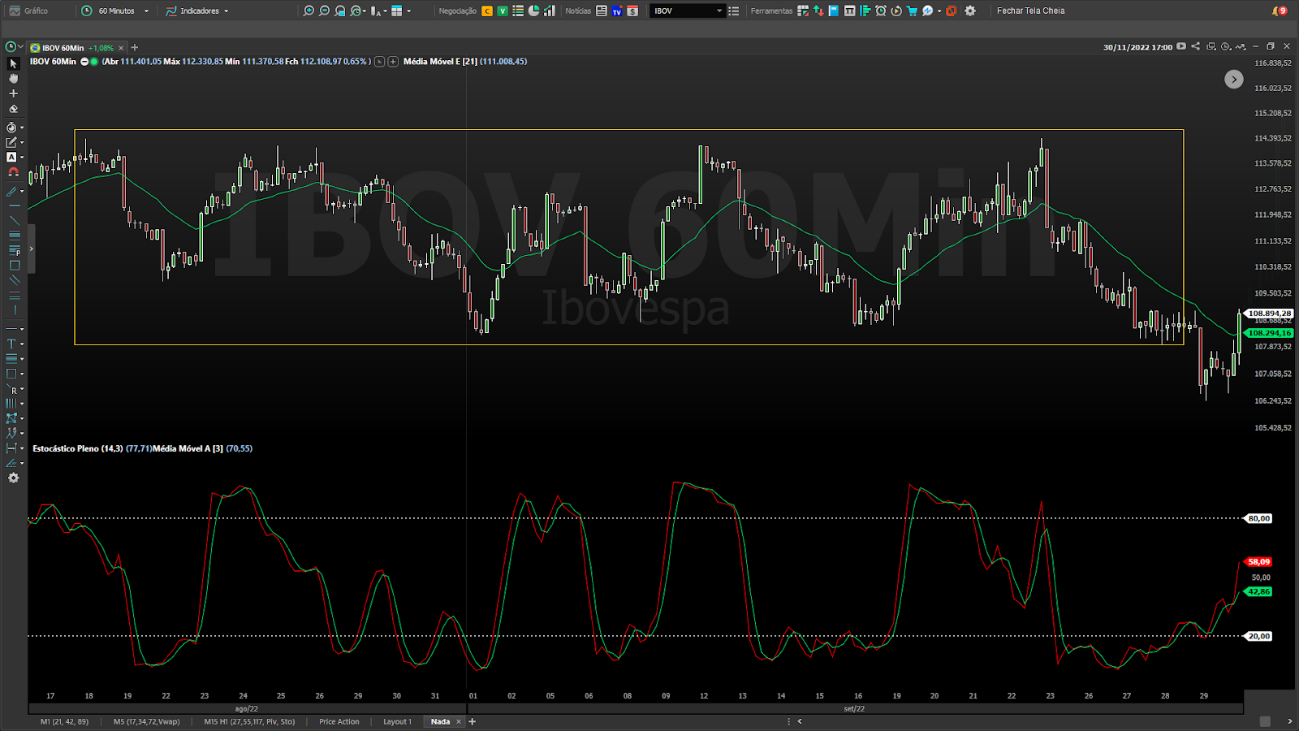Screen dimensions: 1299x731
Task: Click the zoom in chart icon
Action: click(x=309, y=11)
